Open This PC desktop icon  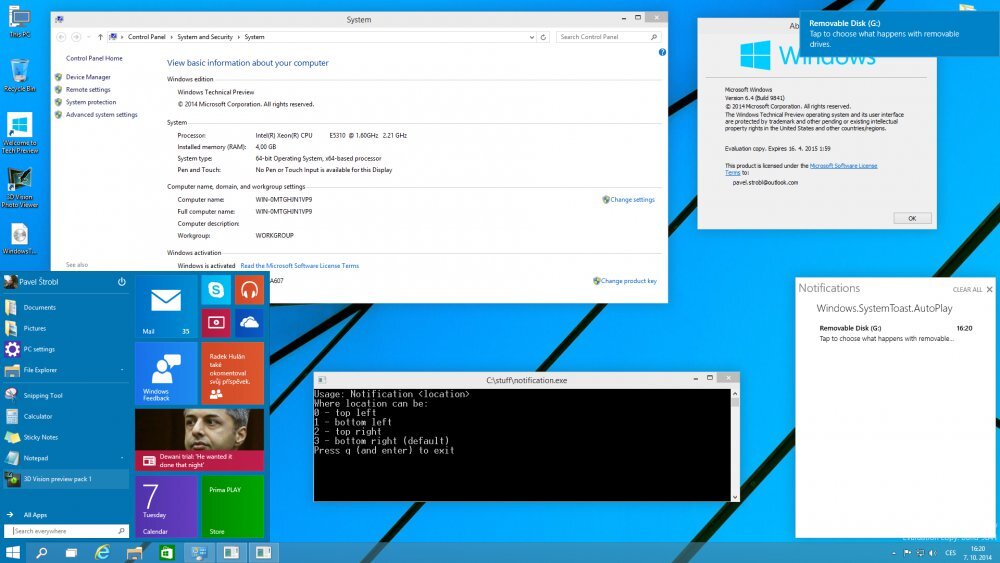pos(19,21)
